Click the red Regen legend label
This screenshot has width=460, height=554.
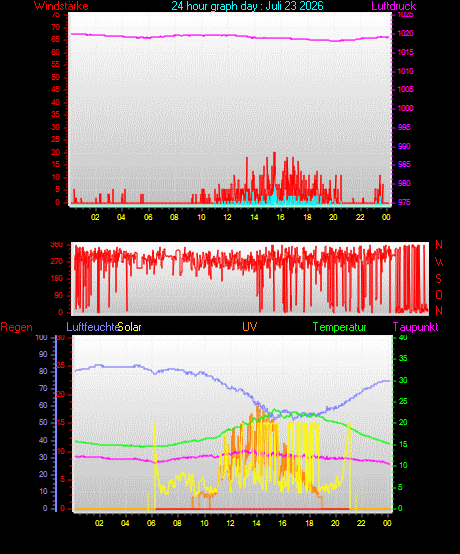[16, 327]
